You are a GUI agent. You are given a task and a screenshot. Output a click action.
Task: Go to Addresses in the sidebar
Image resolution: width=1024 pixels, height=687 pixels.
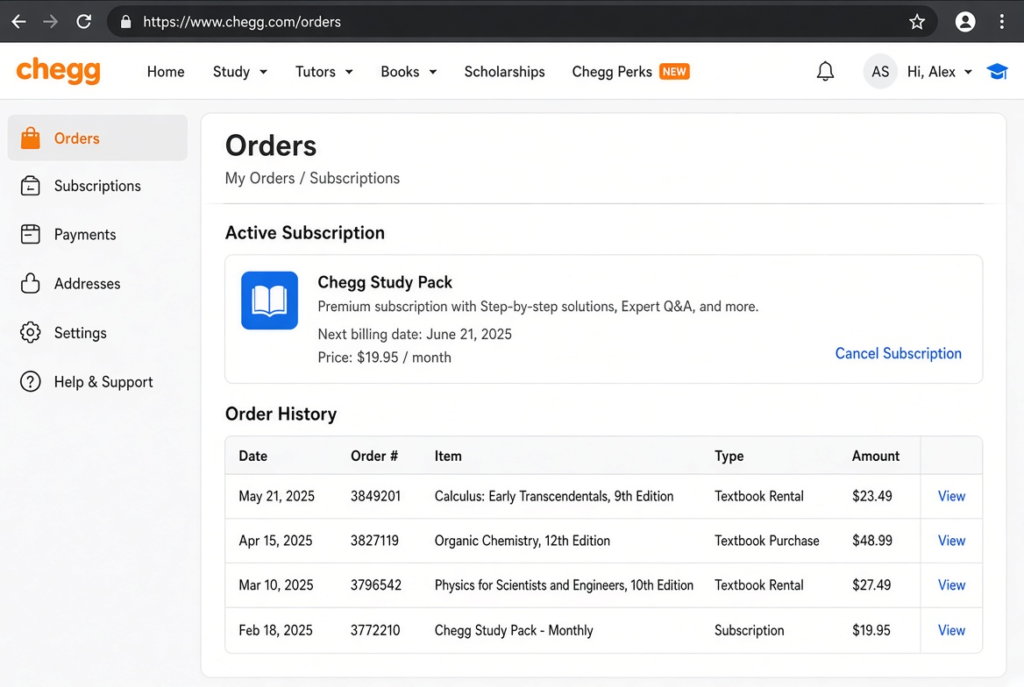point(87,283)
